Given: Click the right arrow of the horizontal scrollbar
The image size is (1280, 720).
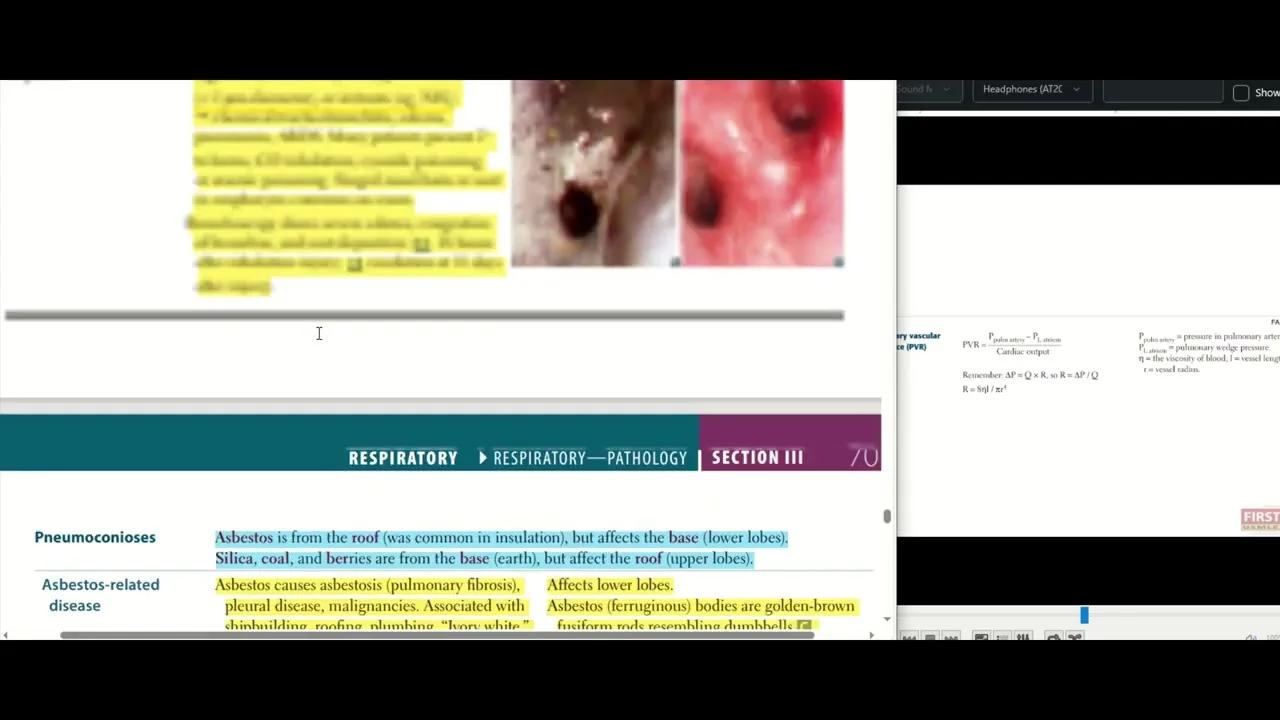Looking at the screenshot, I should point(871,634).
